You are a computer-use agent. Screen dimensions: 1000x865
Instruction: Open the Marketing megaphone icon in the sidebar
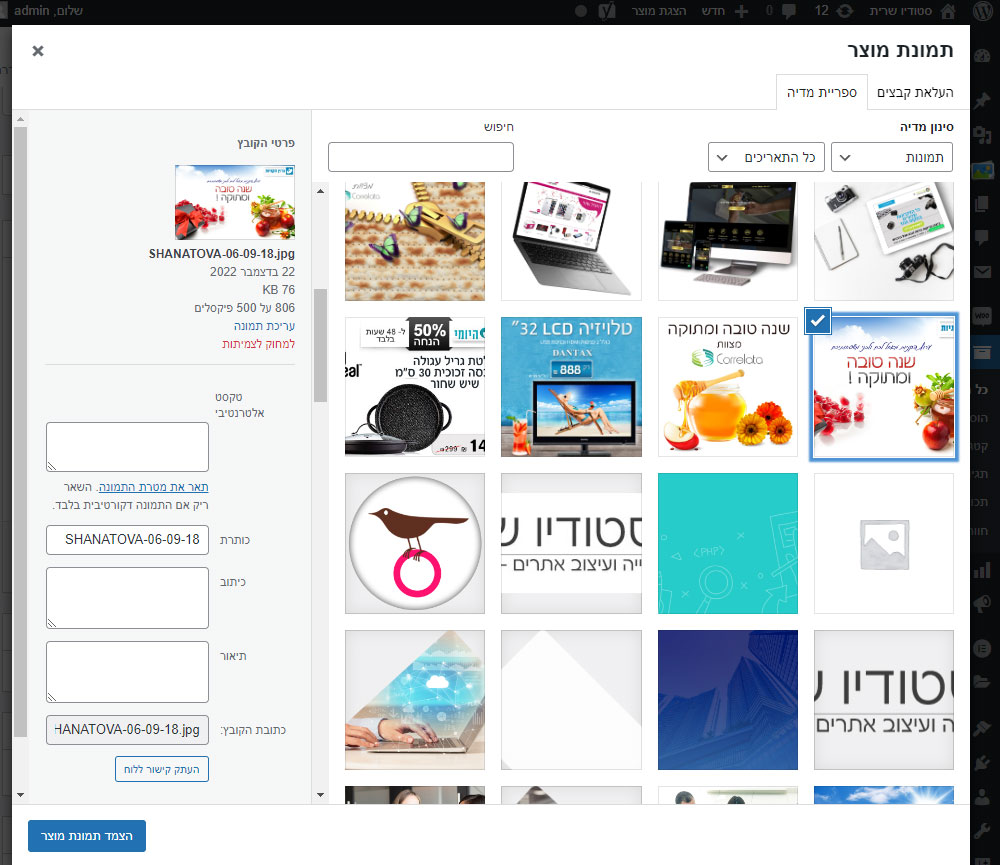tap(982, 603)
